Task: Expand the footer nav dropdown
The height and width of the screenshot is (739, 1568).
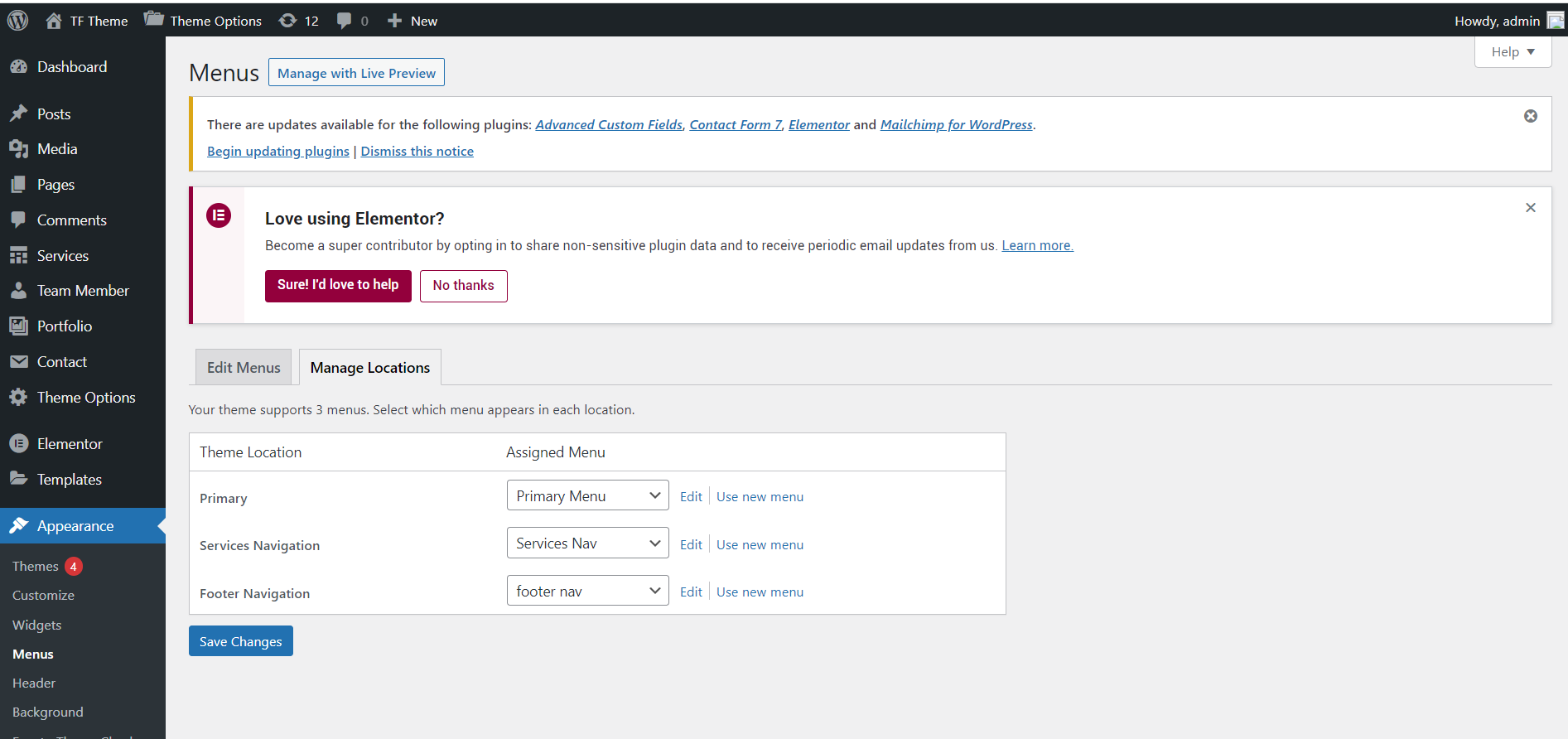Action: 587,591
